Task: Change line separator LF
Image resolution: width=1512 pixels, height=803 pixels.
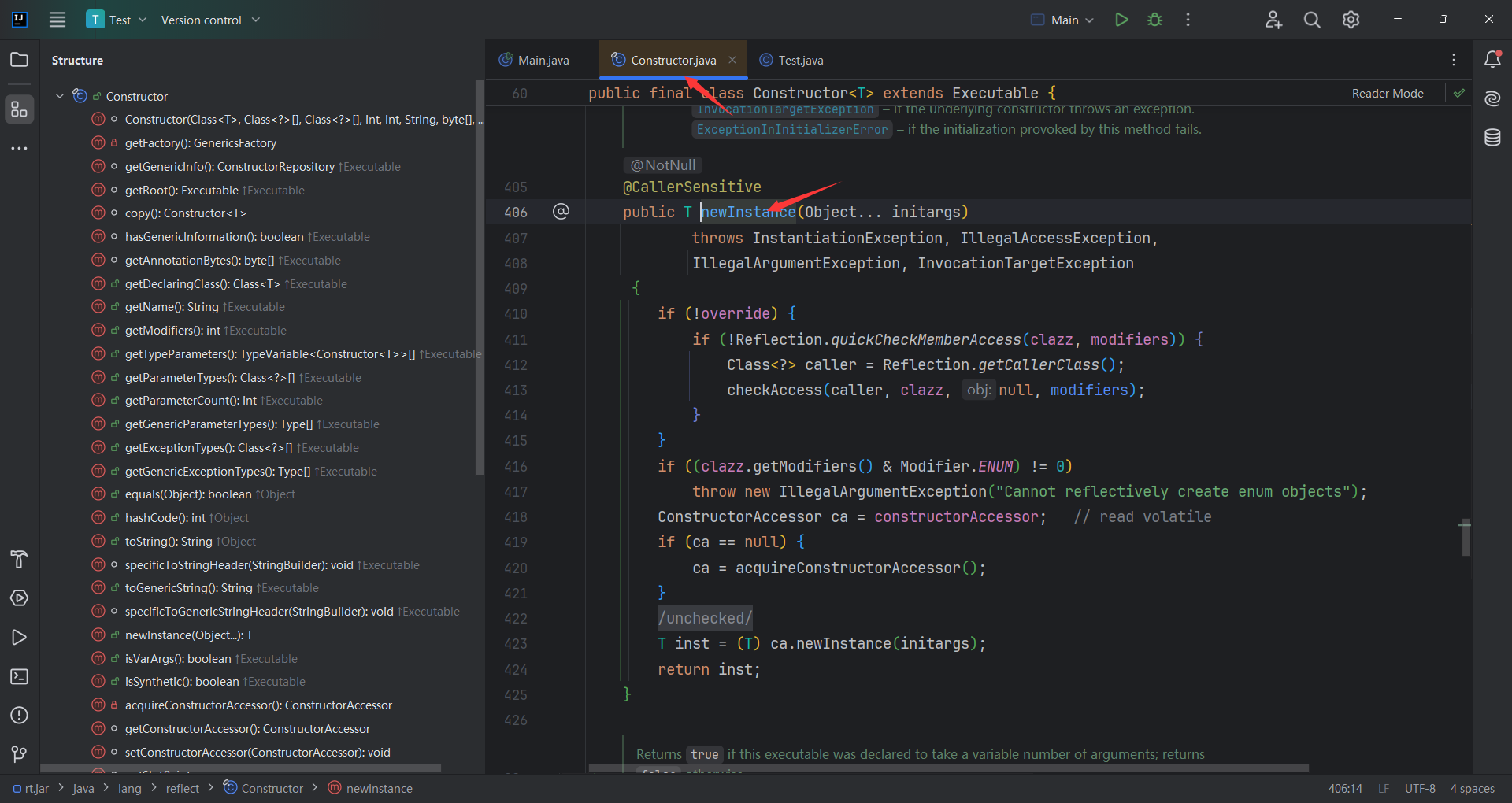Action: [1384, 788]
